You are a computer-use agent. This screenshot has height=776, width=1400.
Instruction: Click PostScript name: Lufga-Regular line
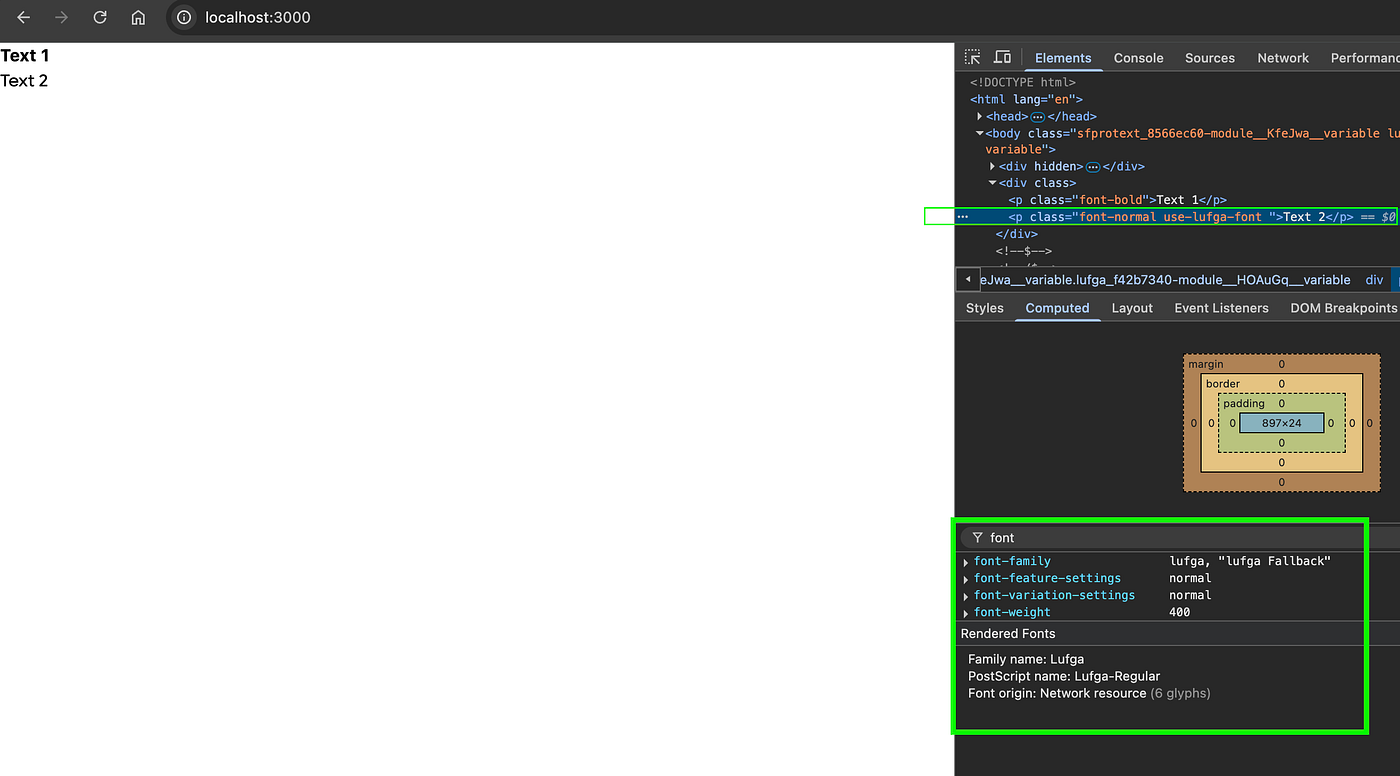point(1064,676)
